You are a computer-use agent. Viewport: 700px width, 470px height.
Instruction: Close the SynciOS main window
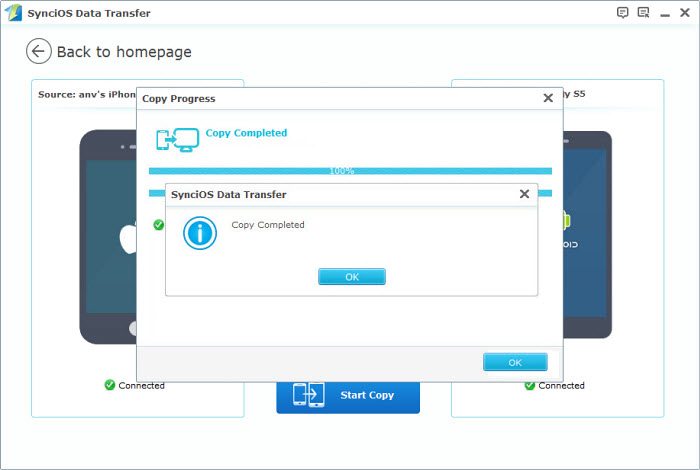(x=685, y=12)
